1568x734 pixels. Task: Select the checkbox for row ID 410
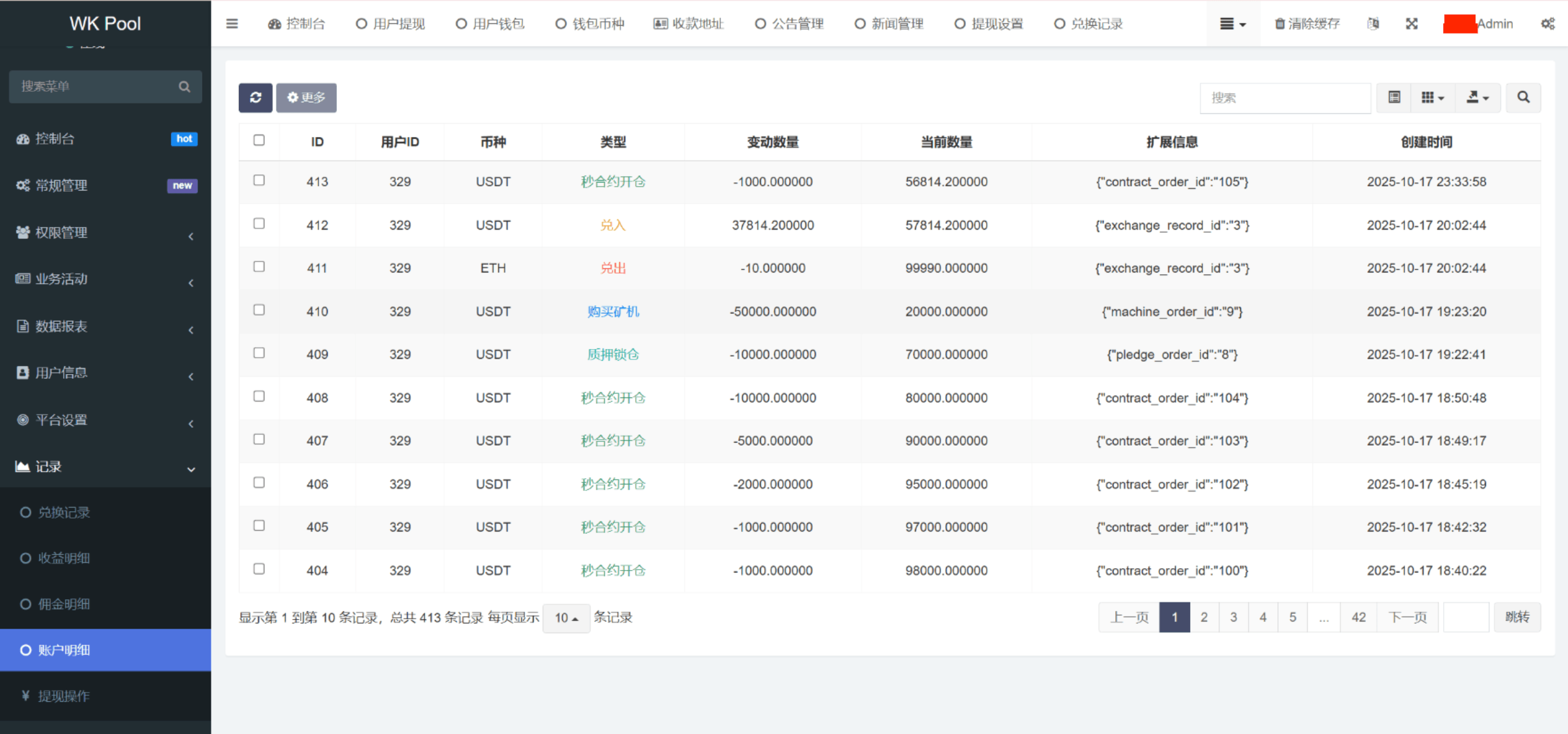(x=259, y=310)
